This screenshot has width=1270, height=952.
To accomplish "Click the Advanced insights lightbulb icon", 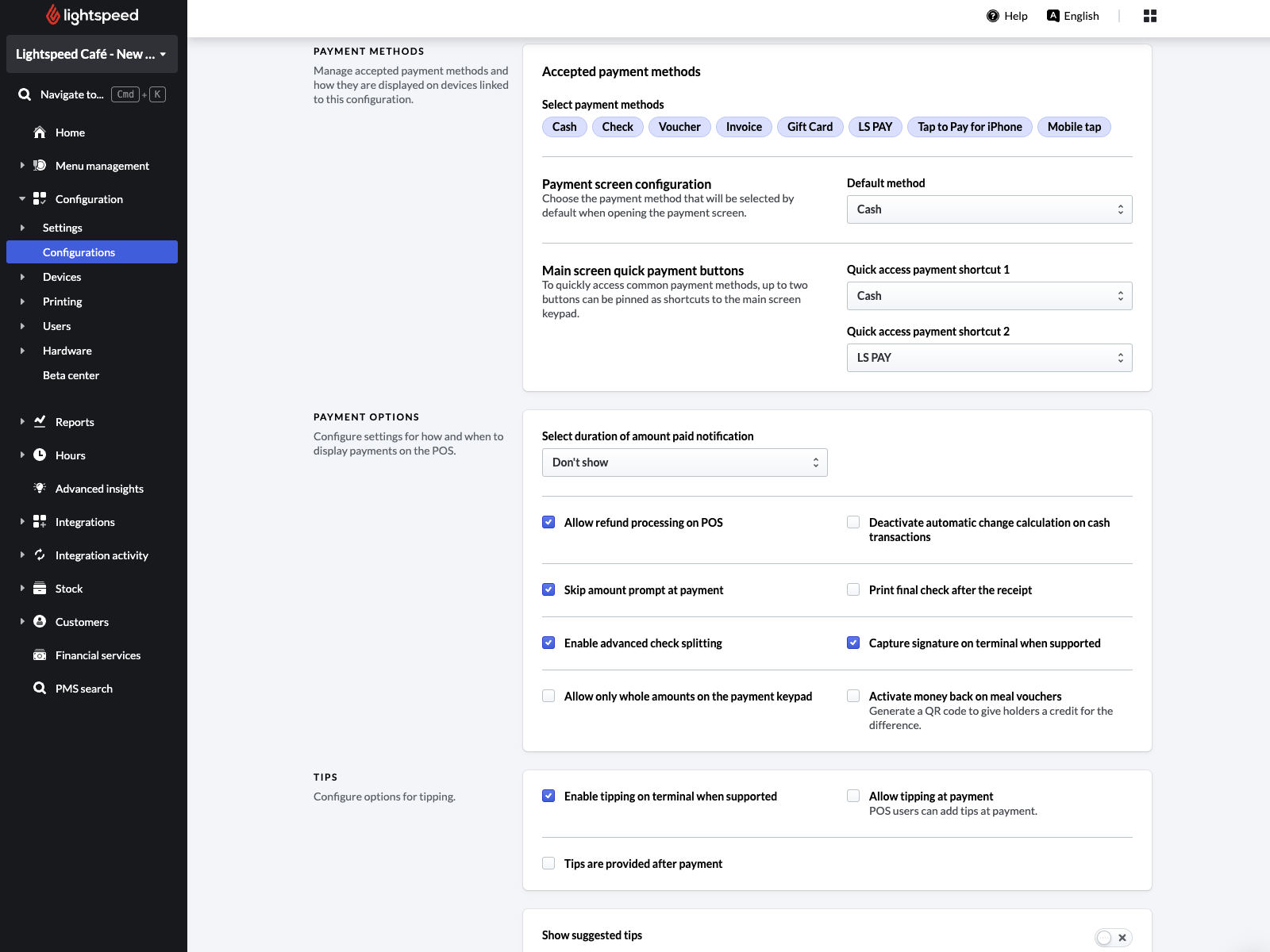I will 40,489.
